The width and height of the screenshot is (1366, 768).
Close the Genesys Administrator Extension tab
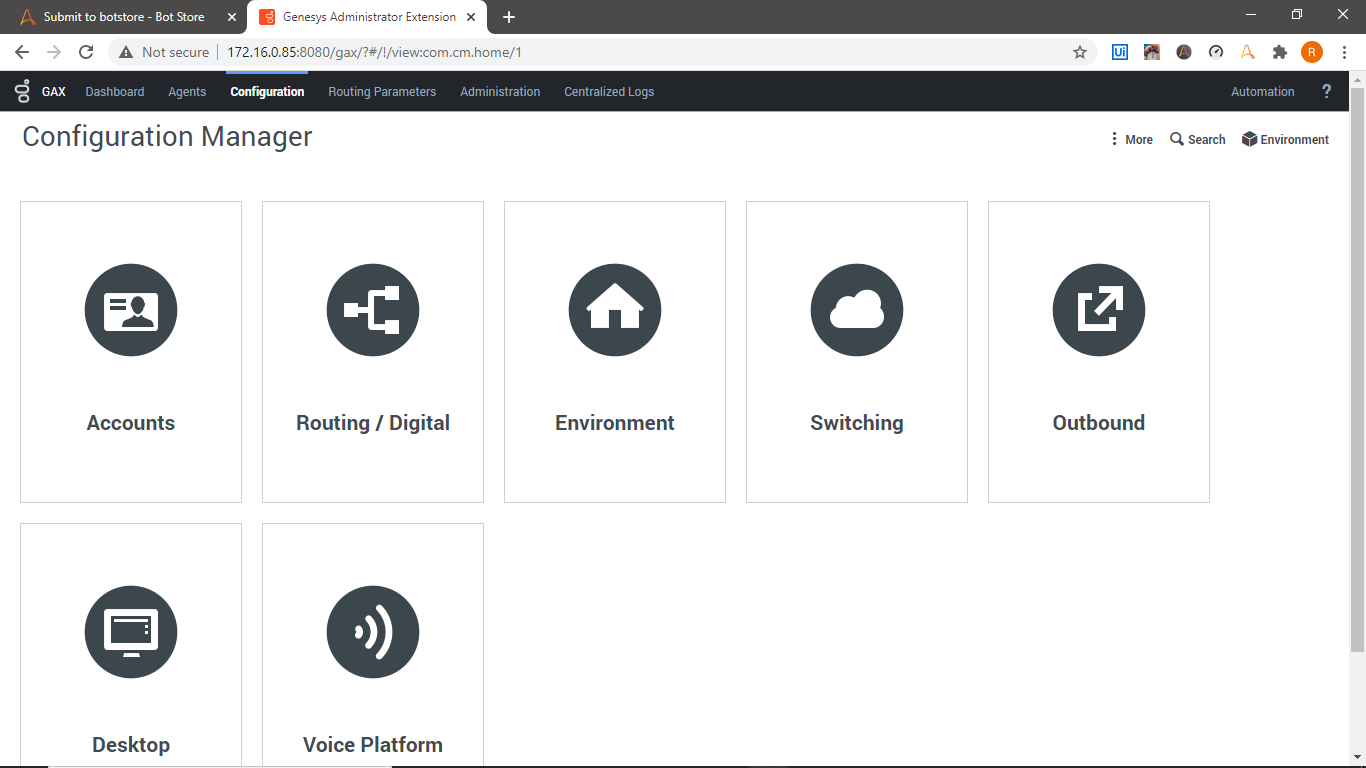[x=471, y=17]
